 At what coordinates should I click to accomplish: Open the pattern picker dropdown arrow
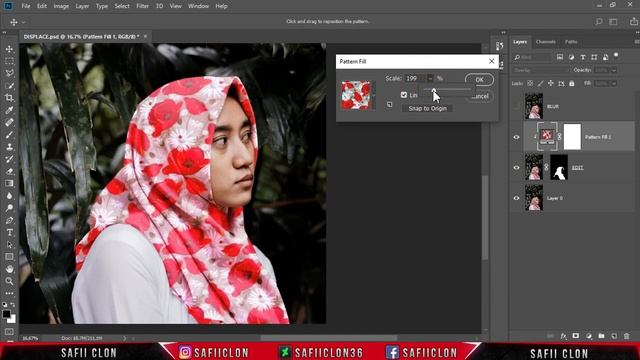tap(373, 96)
